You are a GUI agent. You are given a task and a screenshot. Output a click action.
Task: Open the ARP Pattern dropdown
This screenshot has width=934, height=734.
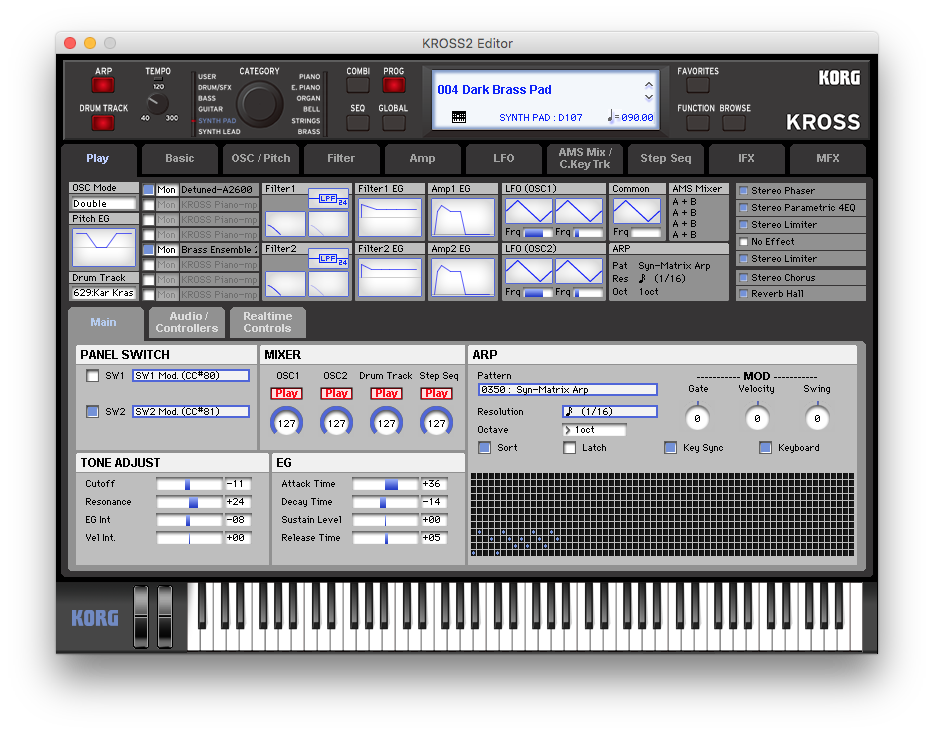(x=567, y=390)
